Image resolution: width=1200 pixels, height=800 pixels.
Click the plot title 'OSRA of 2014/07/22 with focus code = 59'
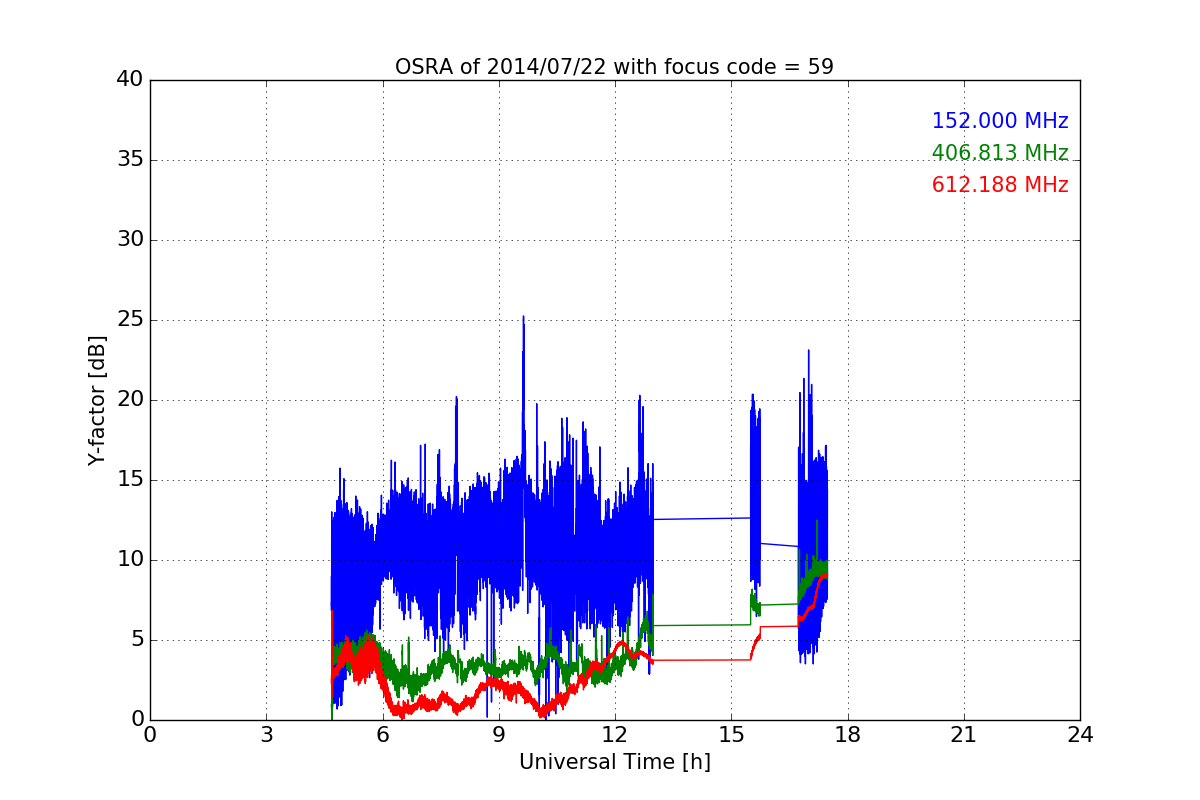614,67
